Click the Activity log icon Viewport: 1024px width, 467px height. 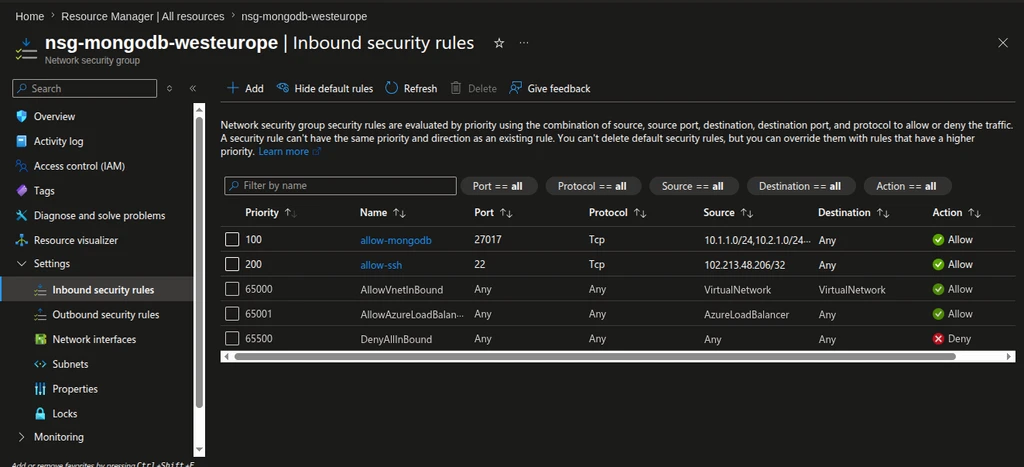[x=22, y=141]
